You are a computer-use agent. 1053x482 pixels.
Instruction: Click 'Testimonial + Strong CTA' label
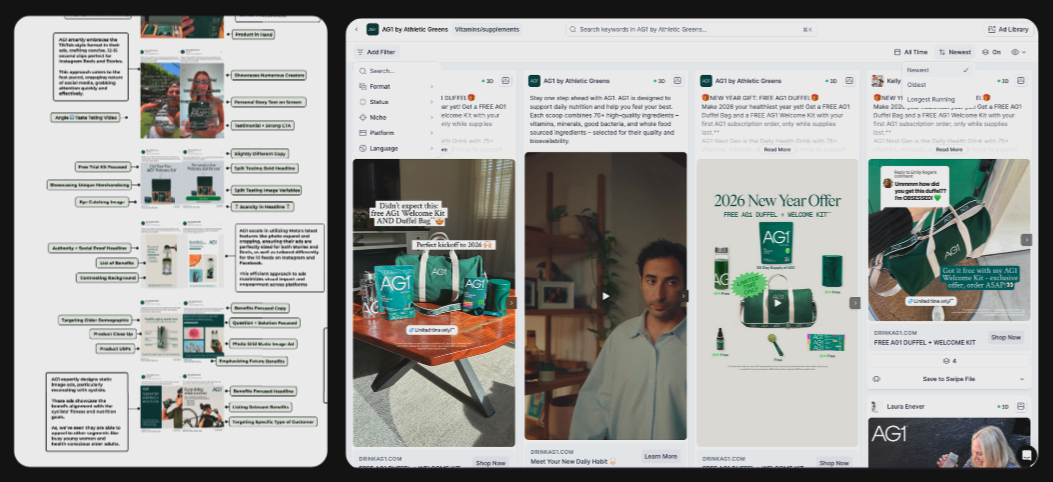tap(263, 125)
